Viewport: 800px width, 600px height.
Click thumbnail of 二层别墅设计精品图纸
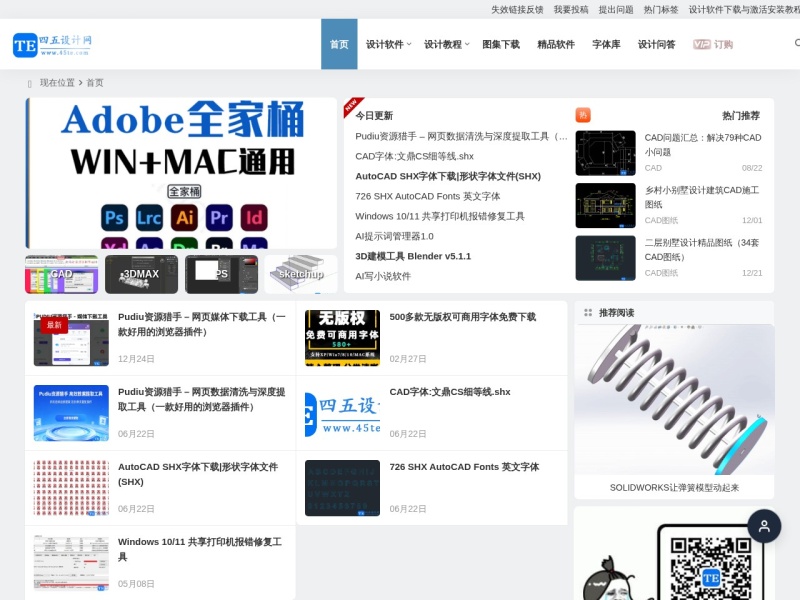[x=606, y=258]
